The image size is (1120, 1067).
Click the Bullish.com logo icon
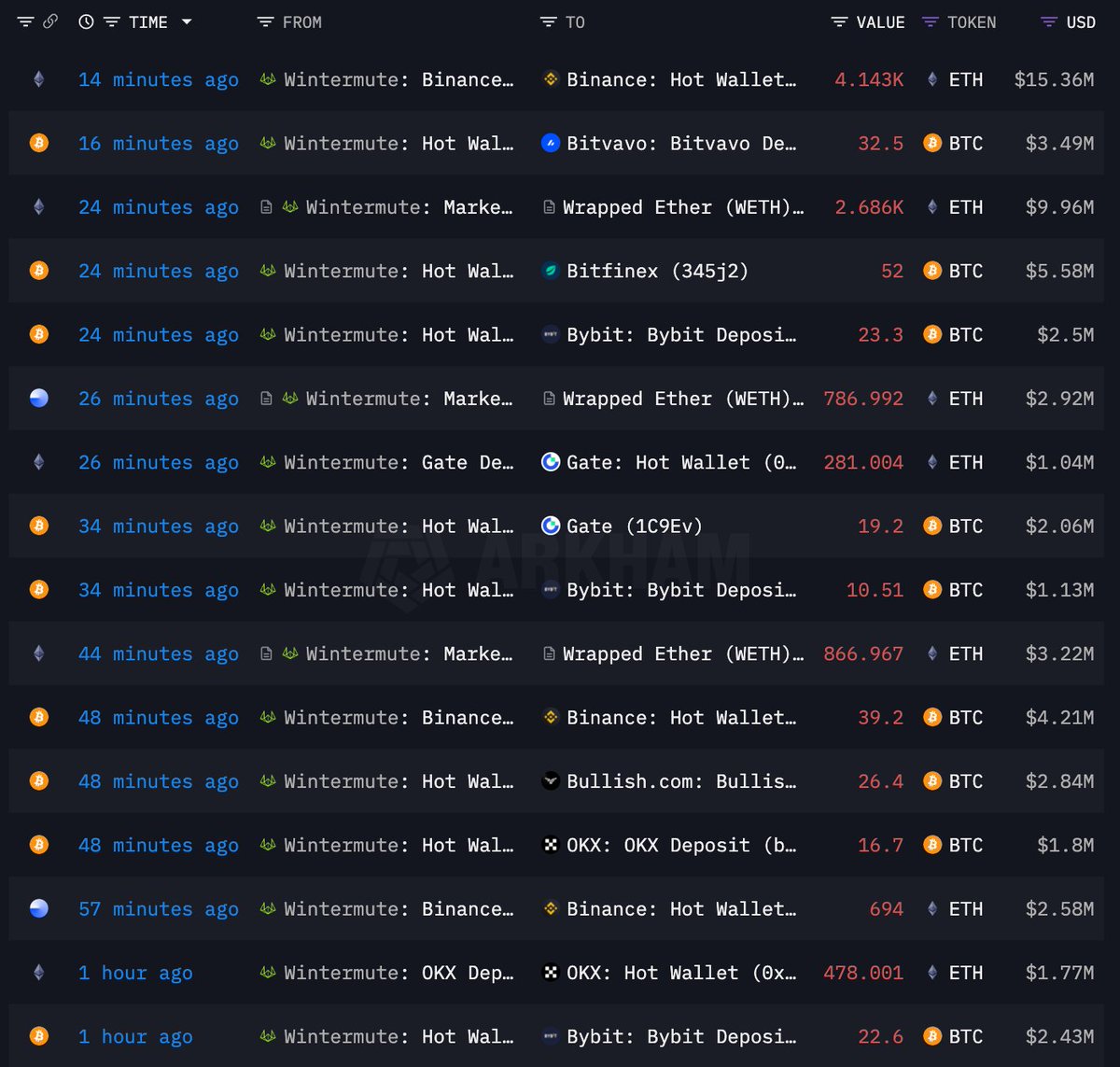(x=551, y=781)
